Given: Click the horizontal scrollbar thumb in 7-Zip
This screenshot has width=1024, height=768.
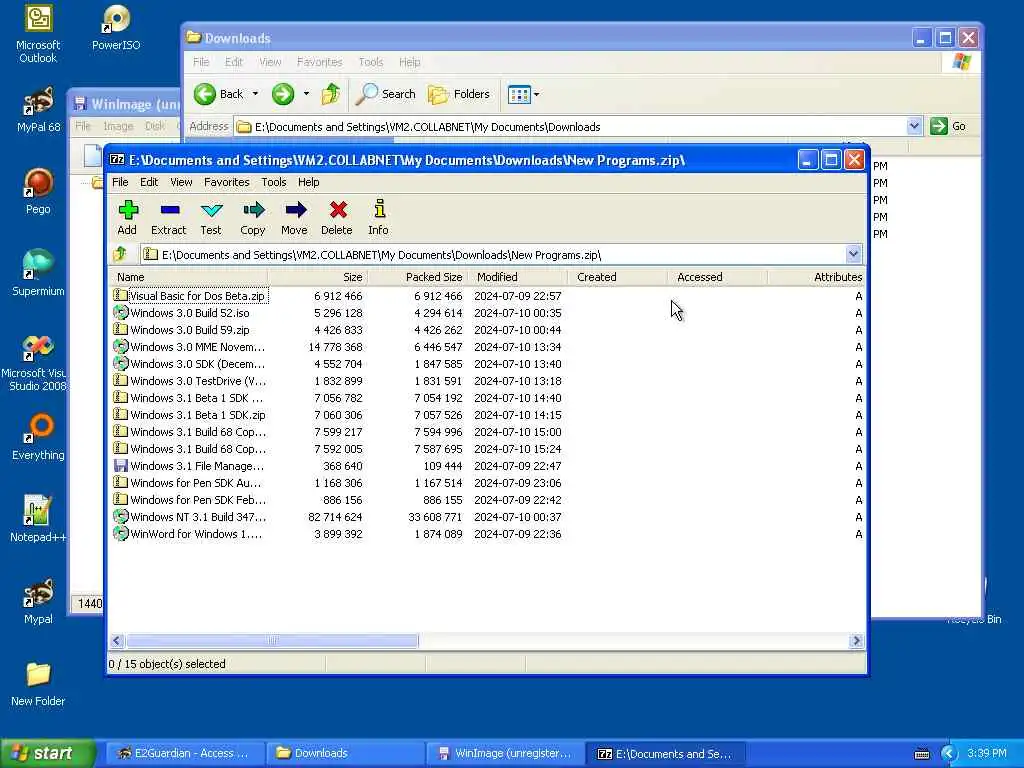Looking at the screenshot, I should 272,641.
